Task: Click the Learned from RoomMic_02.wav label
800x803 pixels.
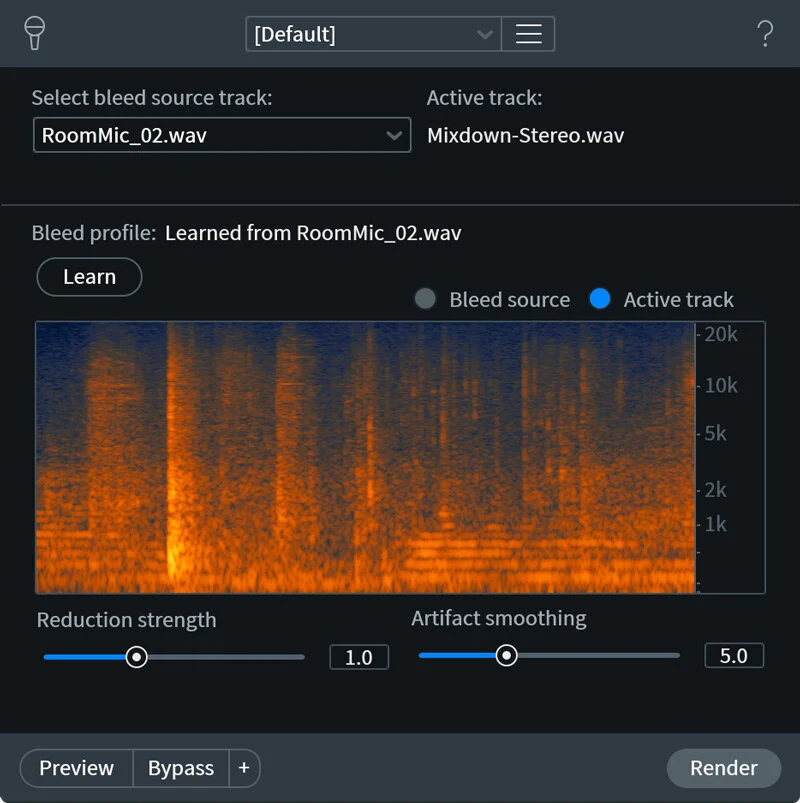Action: click(312, 233)
